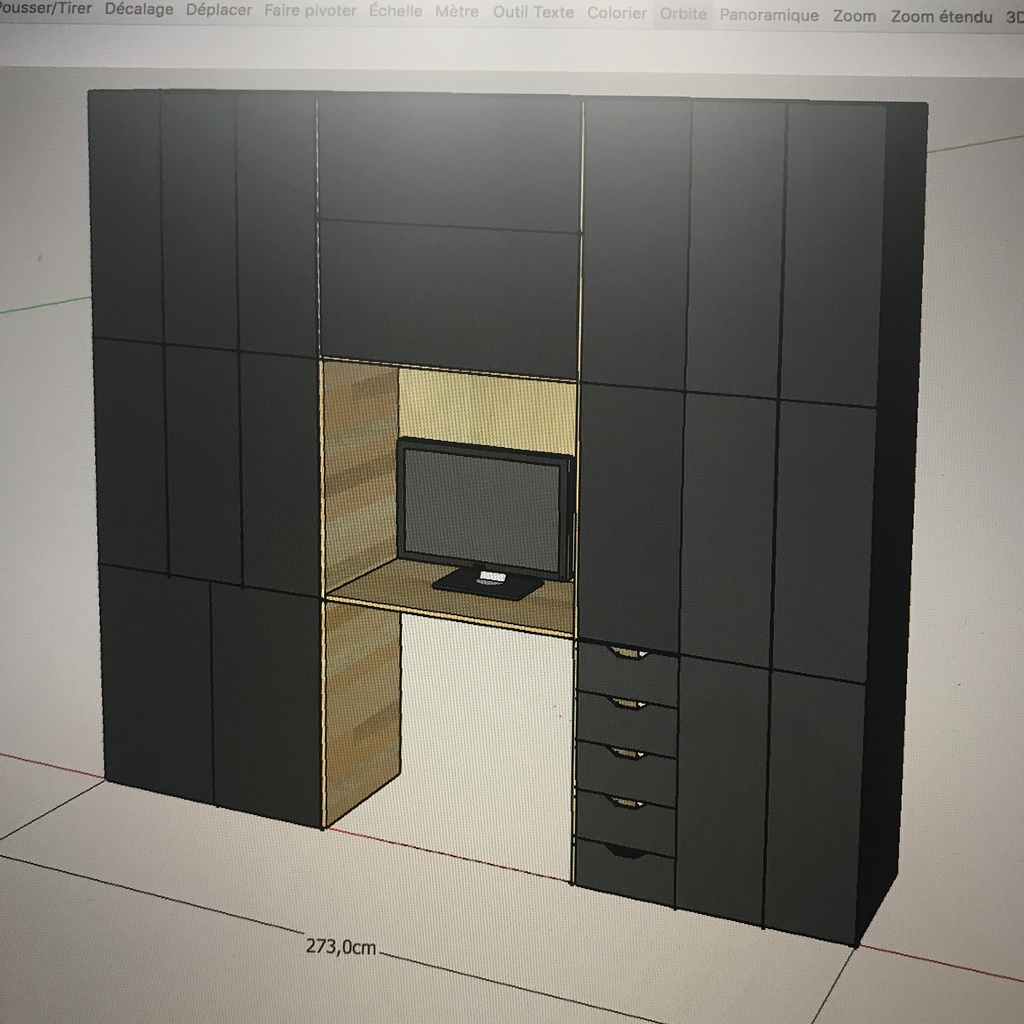The height and width of the screenshot is (1024, 1024).
Task: Click the top drawer front with handle
Action: (x=628, y=673)
